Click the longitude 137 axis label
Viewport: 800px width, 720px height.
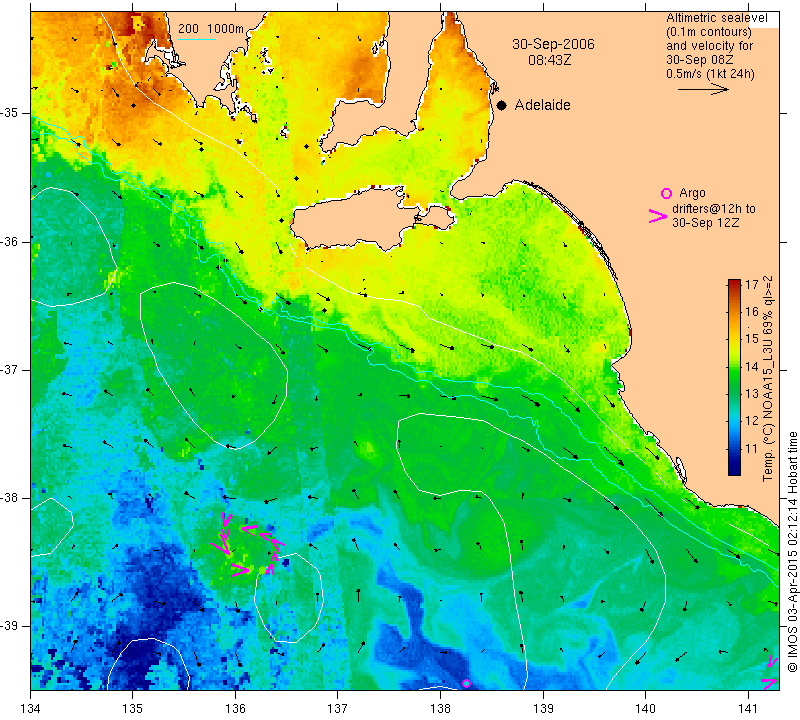tap(338, 709)
